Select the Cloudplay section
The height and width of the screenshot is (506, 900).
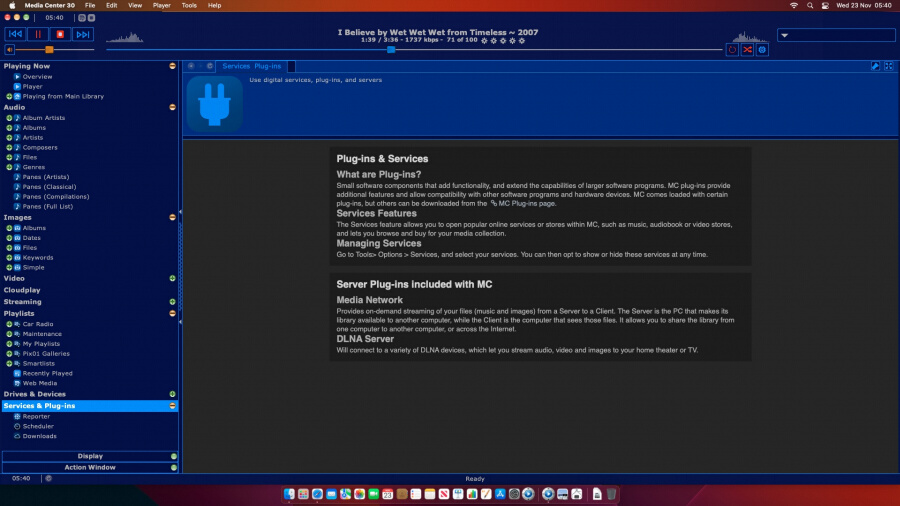pyautogui.click(x=22, y=290)
